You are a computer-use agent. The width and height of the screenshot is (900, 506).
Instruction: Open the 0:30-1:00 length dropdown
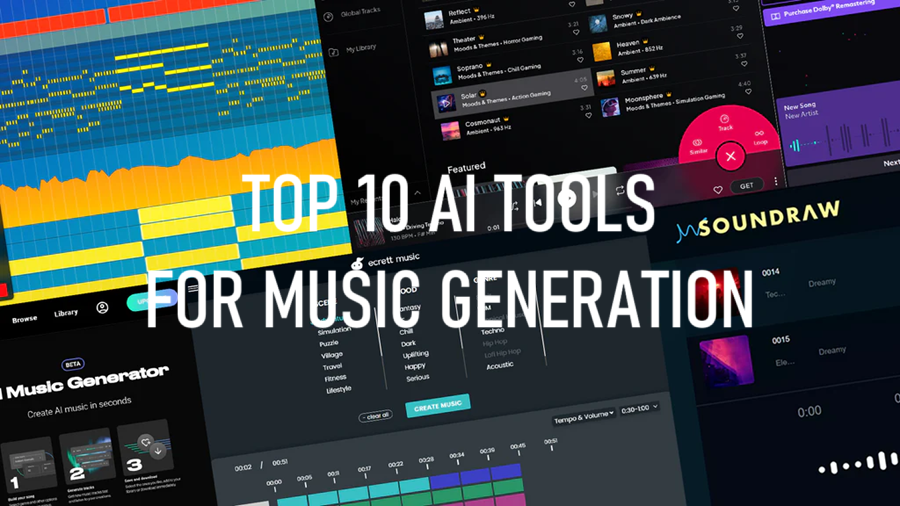tap(639, 410)
